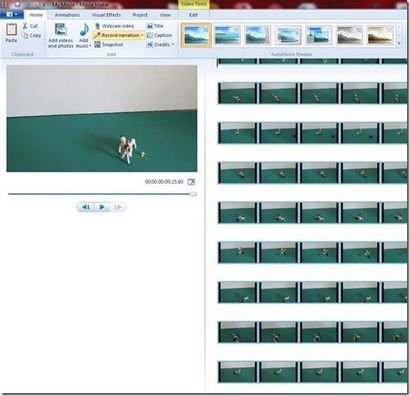The width and height of the screenshot is (410, 396).
Task: Open the Video Tools Edit tab
Action: pos(193,15)
